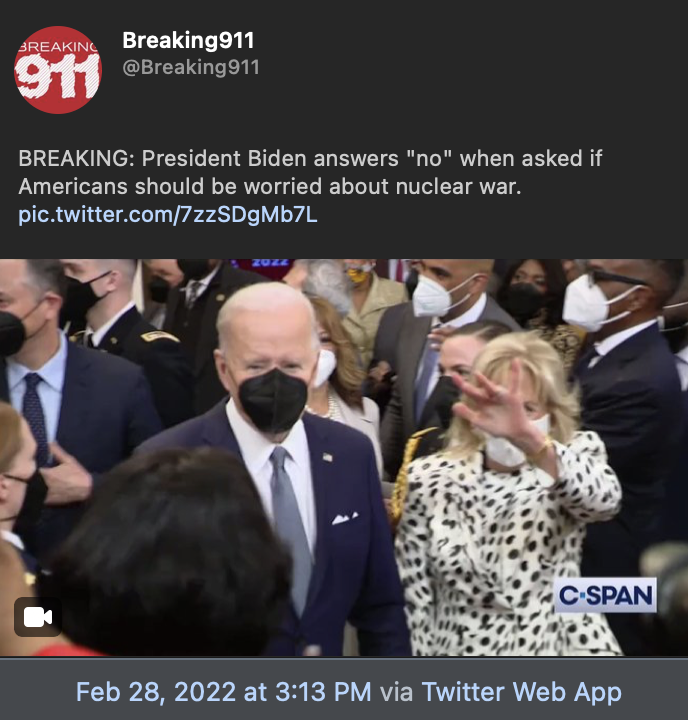688x720 pixels.
Task: Open the embedded C-SPAN video thumbnail
Action: pos(344,457)
